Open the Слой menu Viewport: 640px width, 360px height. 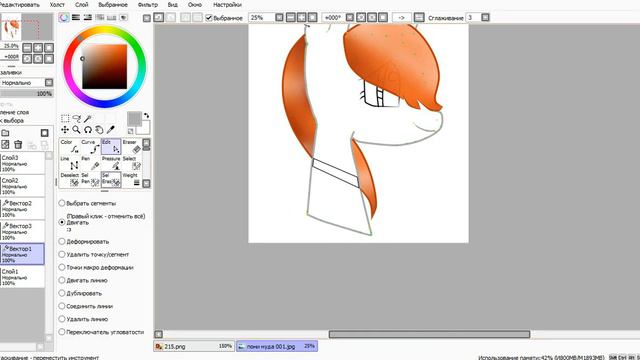82,5
